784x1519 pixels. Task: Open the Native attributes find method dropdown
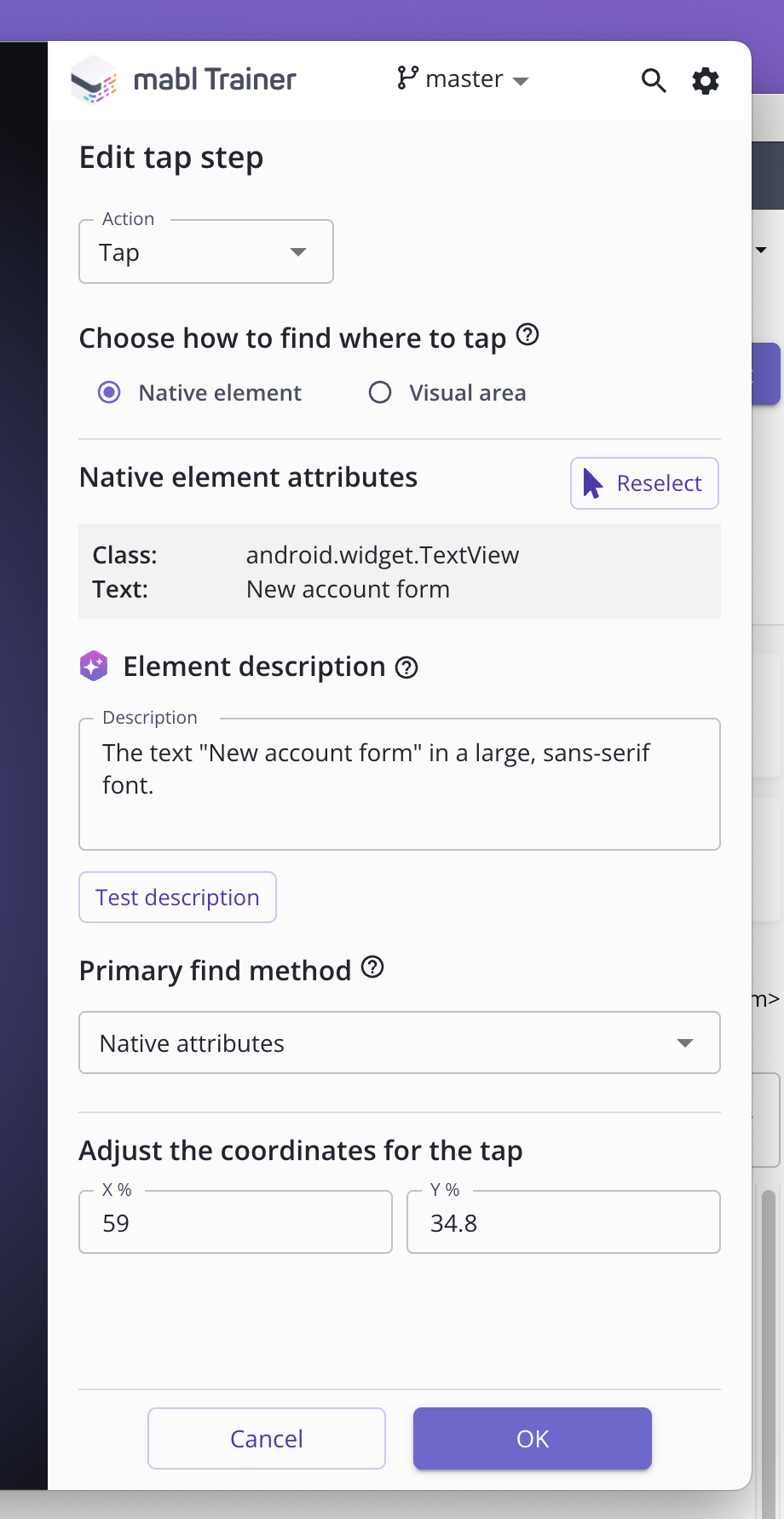click(x=399, y=1043)
